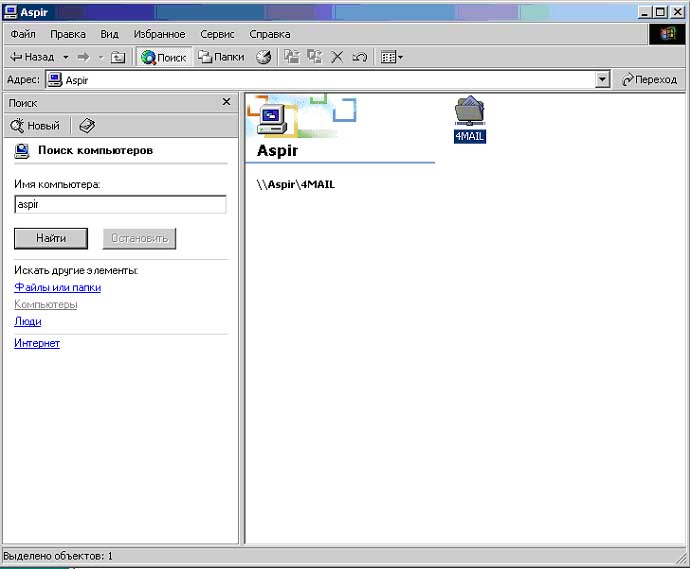Screen dimensions: 690x569
Task: Click the Имя компьютера text field
Action: [120, 205]
